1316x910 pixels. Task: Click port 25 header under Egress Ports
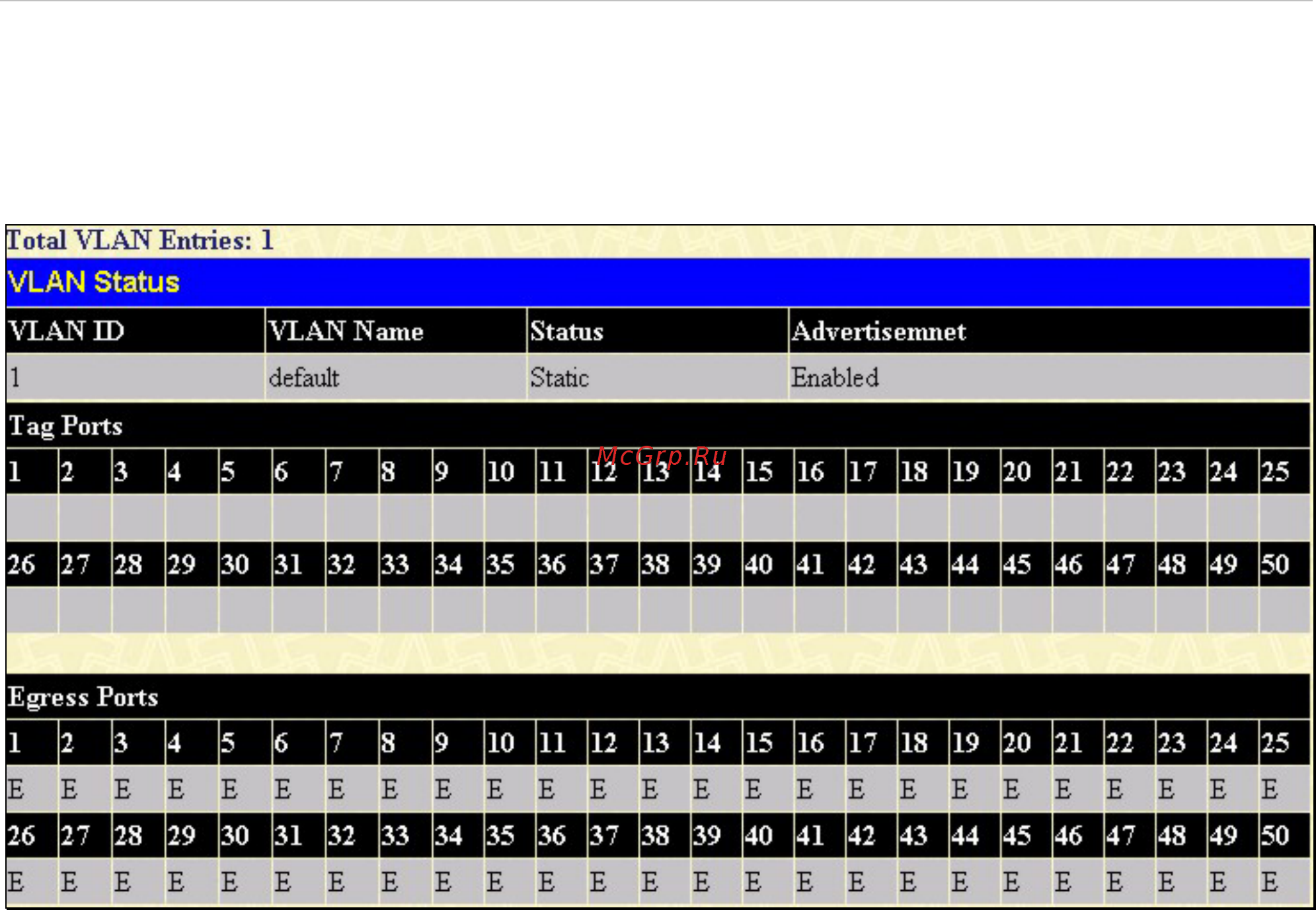click(1284, 743)
